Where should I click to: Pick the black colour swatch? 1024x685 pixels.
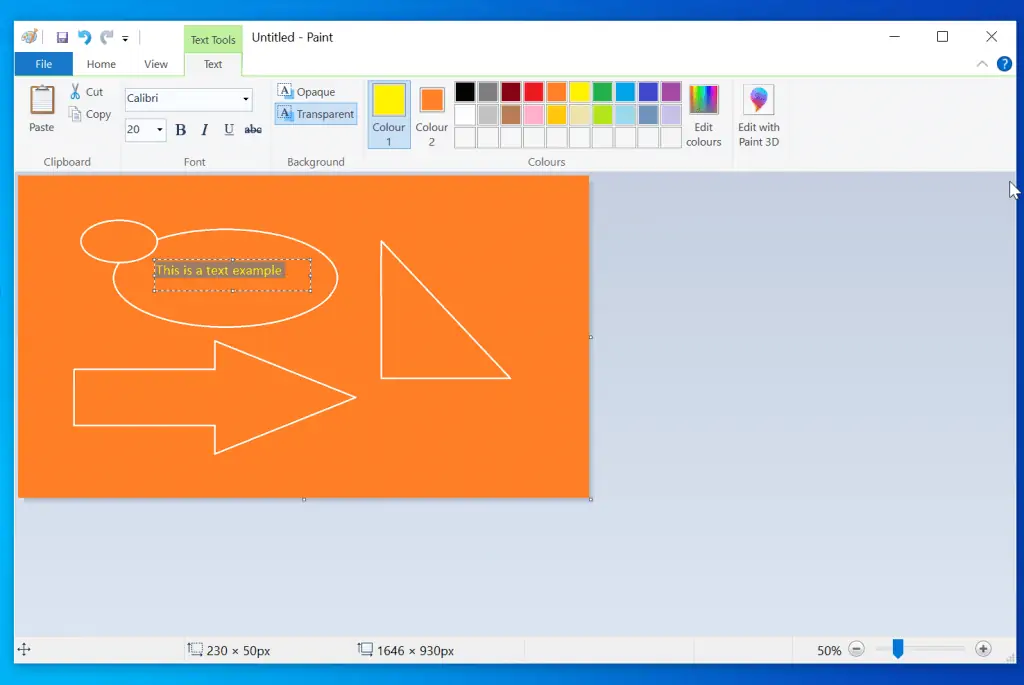tap(465, 92)
